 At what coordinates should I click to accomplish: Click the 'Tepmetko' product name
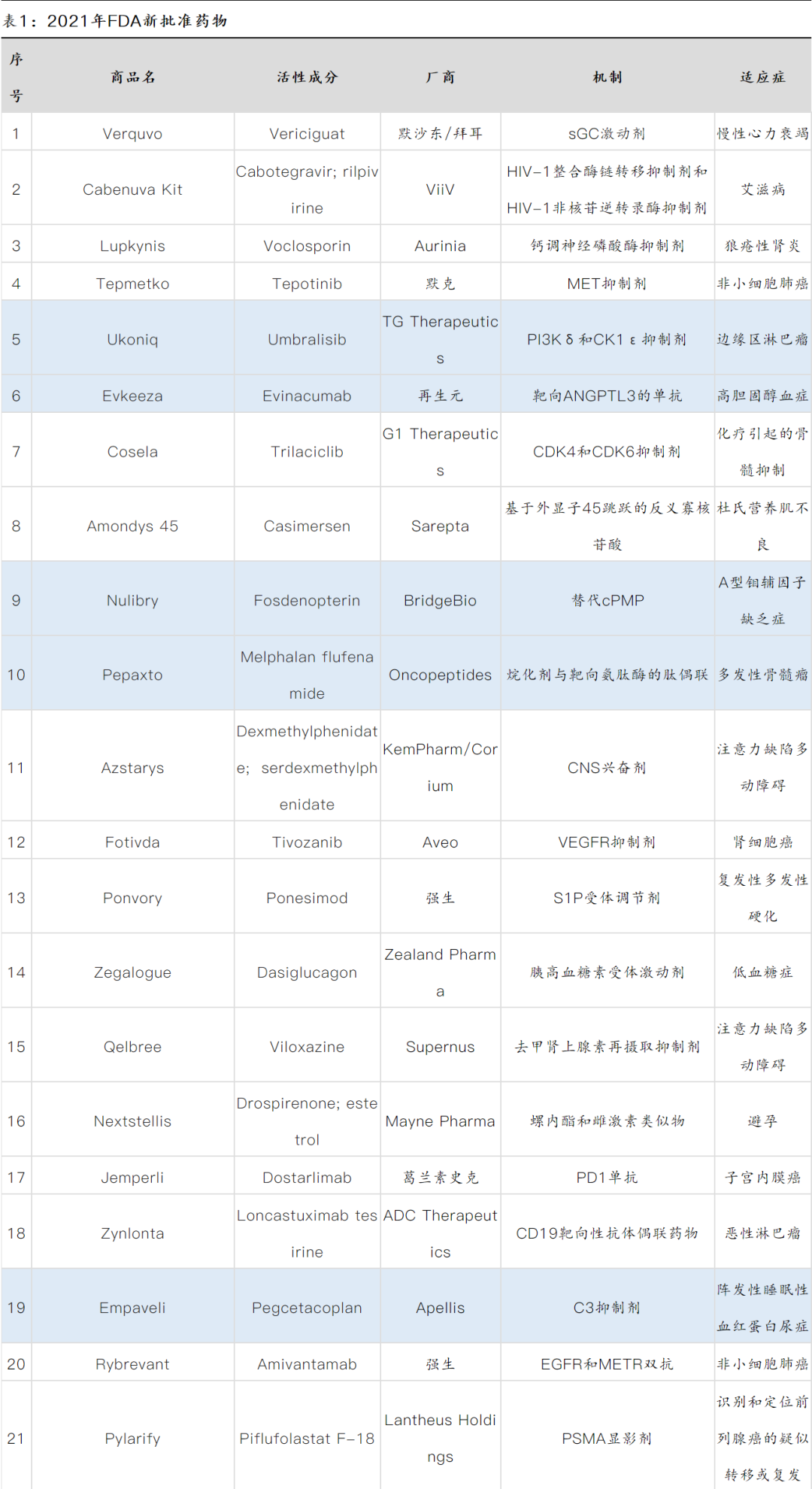click(x=132, y=284)
